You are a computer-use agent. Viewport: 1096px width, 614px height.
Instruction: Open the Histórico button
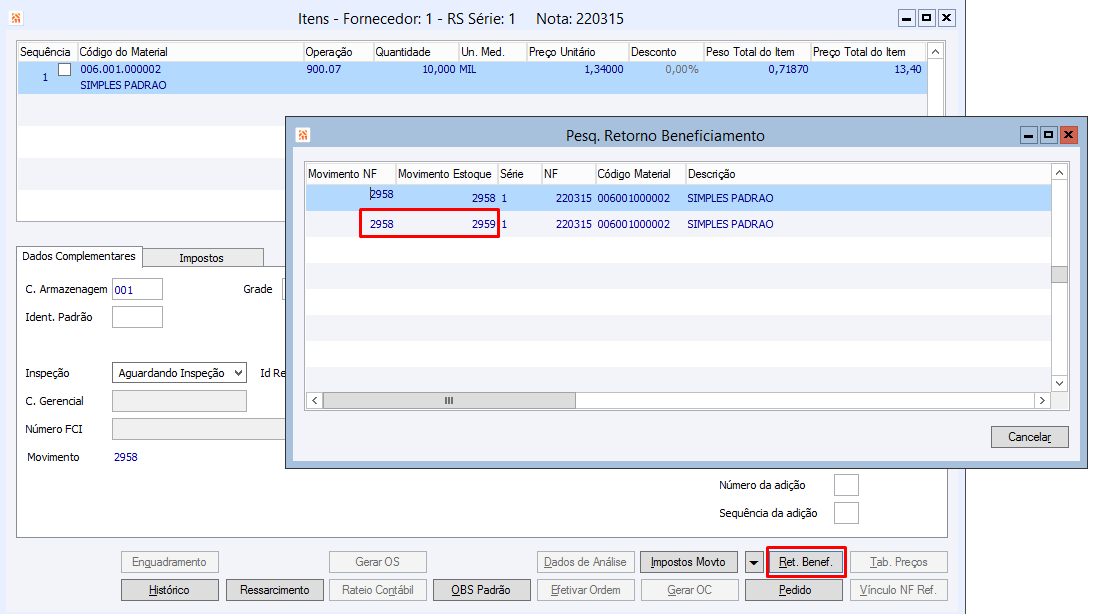[x=169, y=590]
